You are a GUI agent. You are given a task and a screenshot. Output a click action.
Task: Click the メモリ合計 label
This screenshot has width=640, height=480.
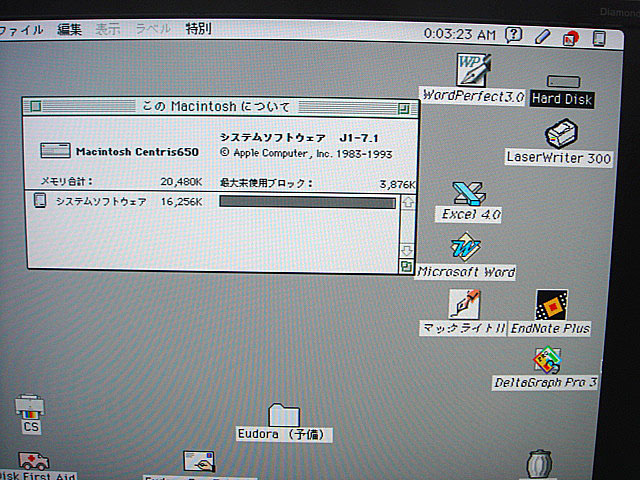click(67, 181)
